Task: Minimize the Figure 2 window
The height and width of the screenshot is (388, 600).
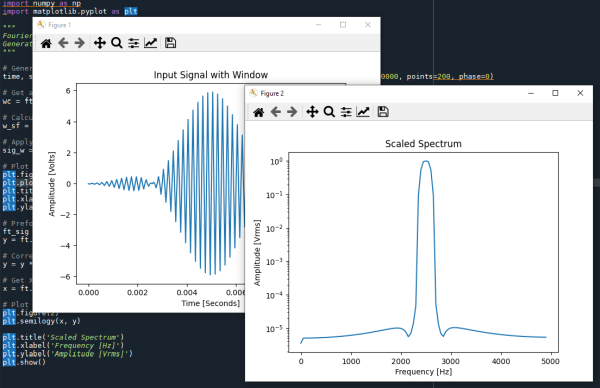Action: click(x=531, y=93)
